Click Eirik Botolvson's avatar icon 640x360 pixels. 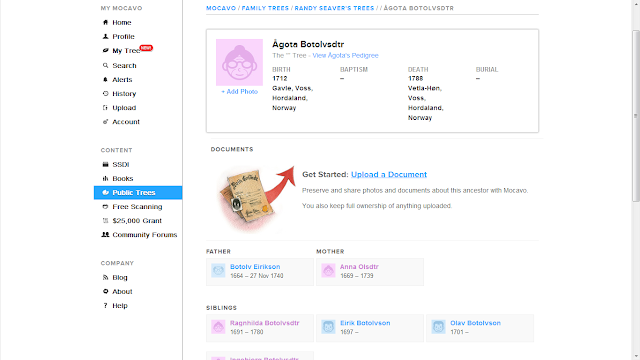coord(328,327)
